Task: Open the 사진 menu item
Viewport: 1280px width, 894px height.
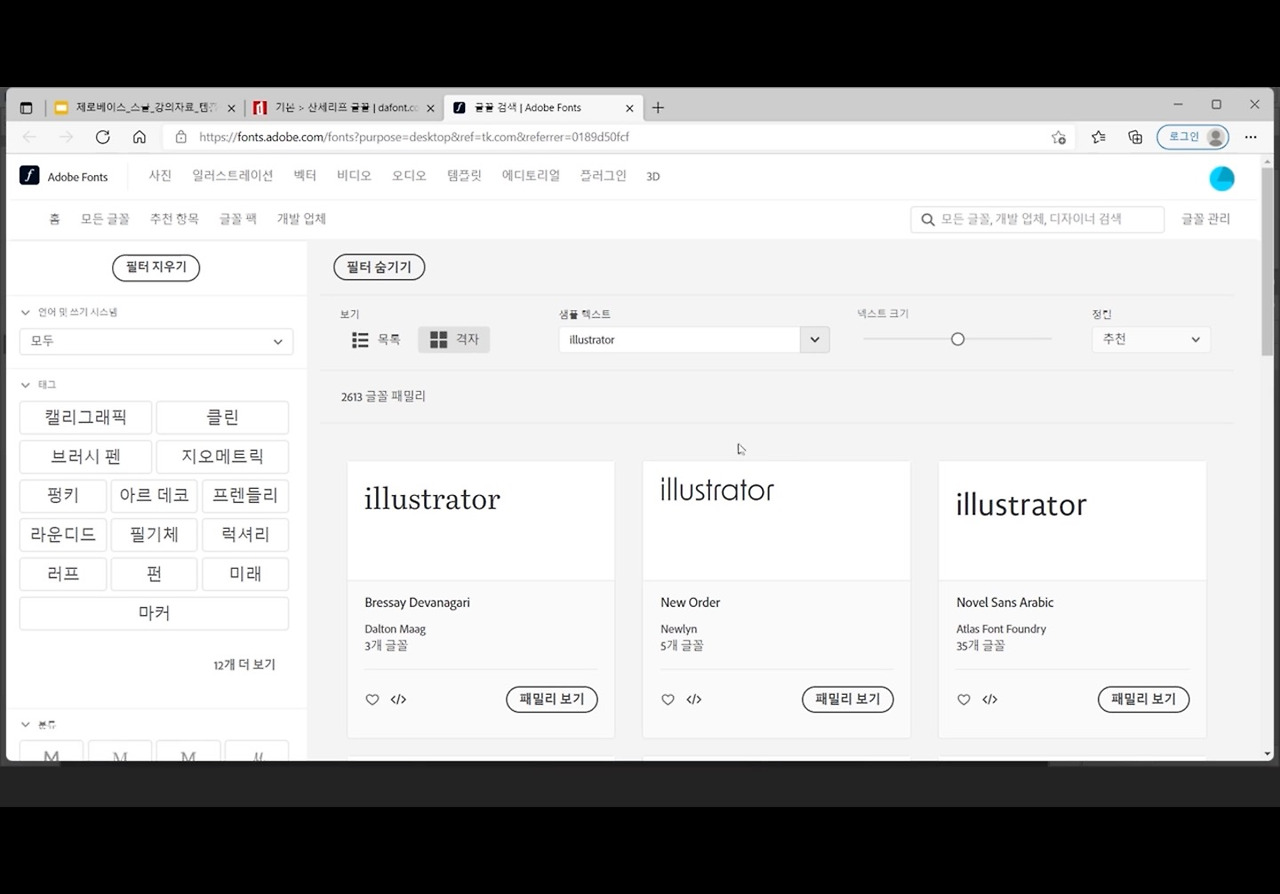Action: click(160, 176)
